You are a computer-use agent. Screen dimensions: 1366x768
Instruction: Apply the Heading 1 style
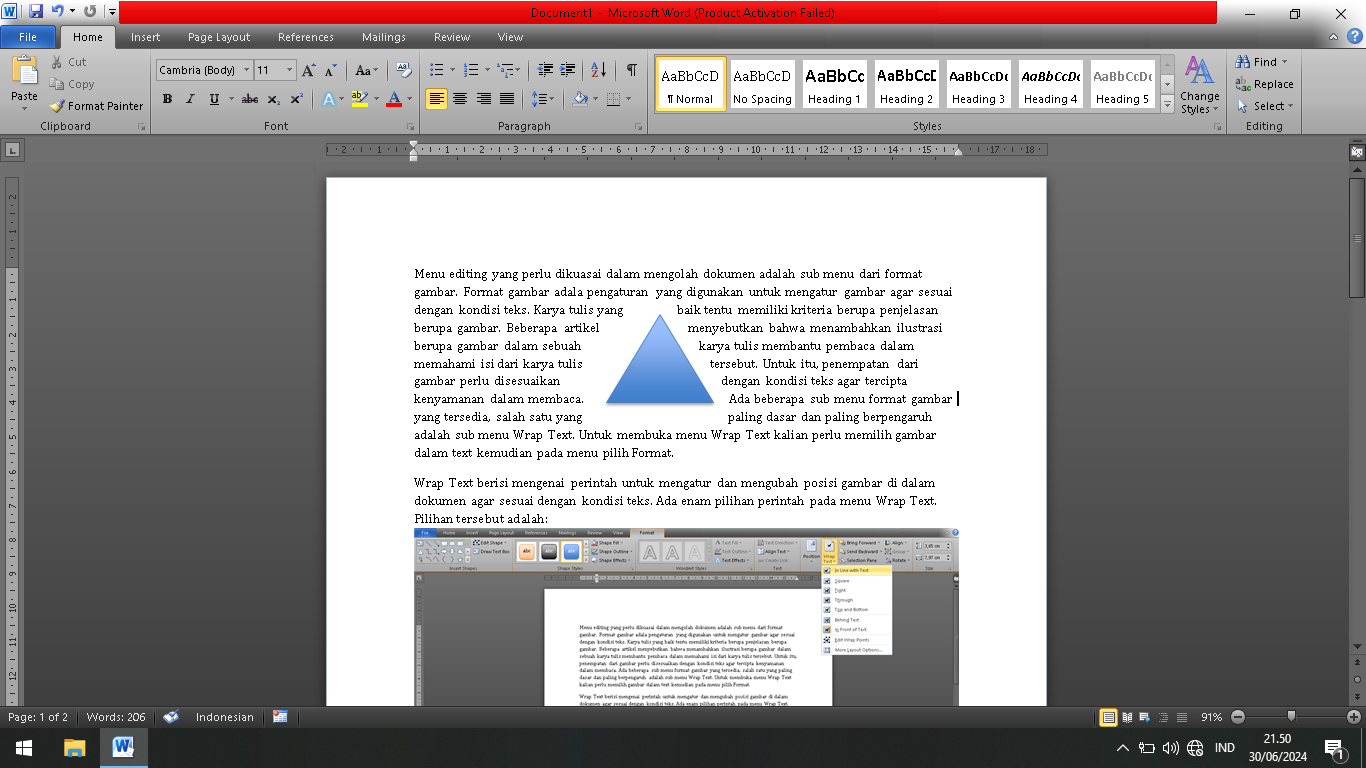click(834, 84)
